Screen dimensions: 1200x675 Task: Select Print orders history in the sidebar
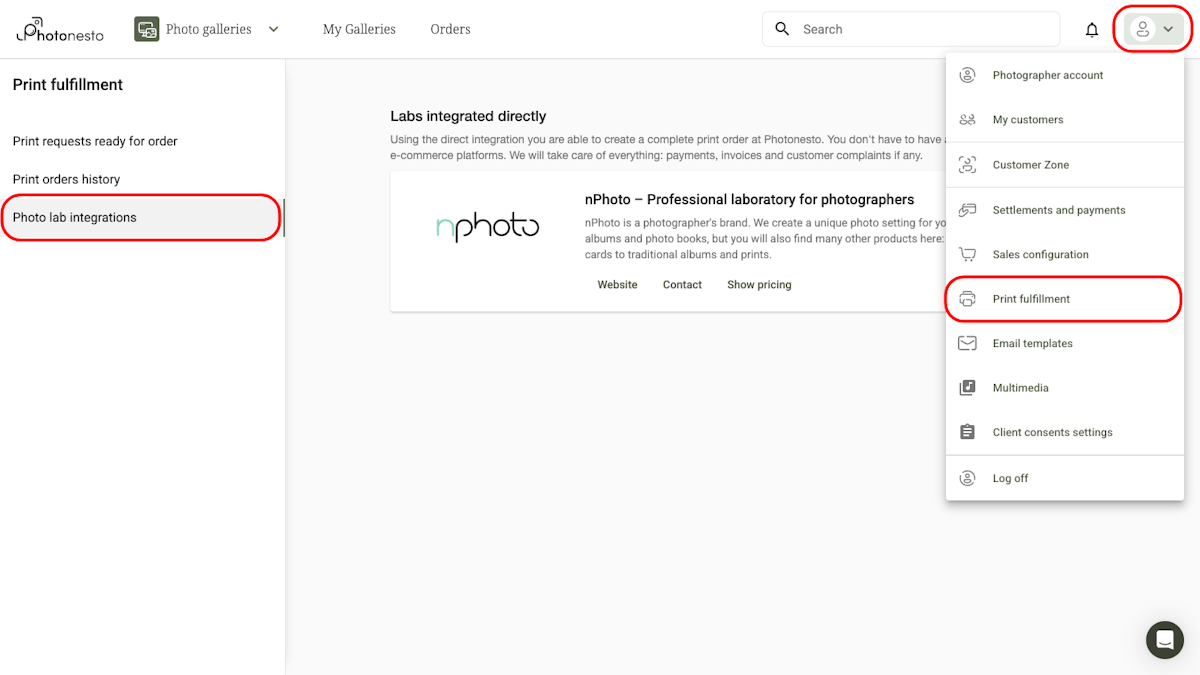65,178
